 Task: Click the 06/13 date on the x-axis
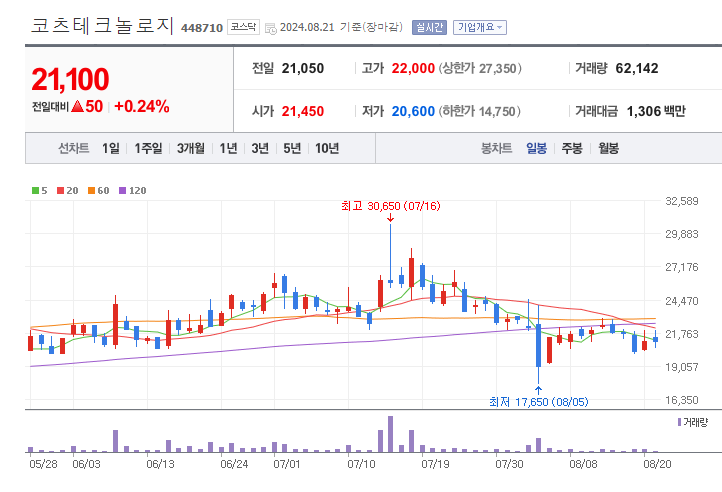[x=160, y=464]
